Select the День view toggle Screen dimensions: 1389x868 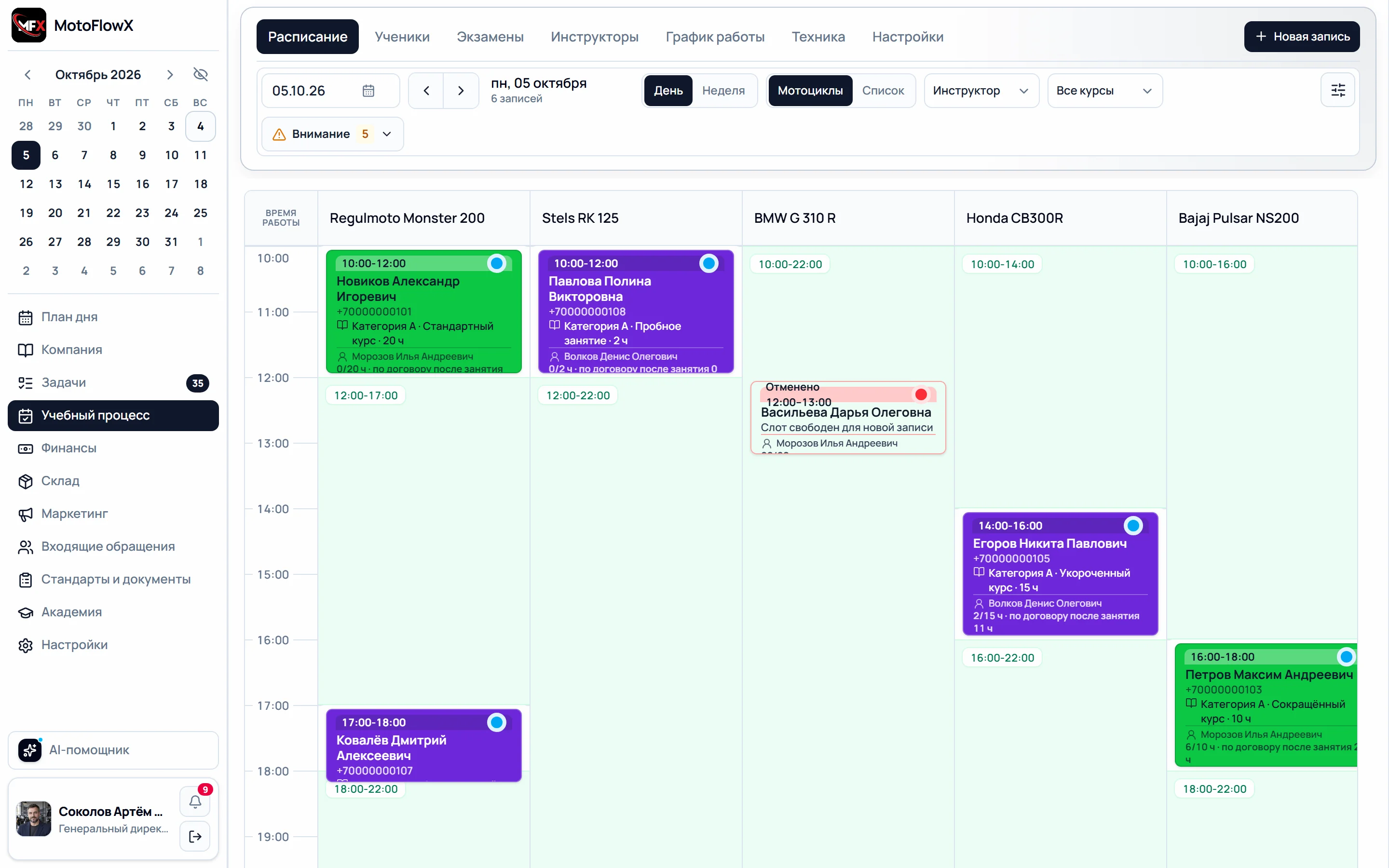[x=668, y=91]
